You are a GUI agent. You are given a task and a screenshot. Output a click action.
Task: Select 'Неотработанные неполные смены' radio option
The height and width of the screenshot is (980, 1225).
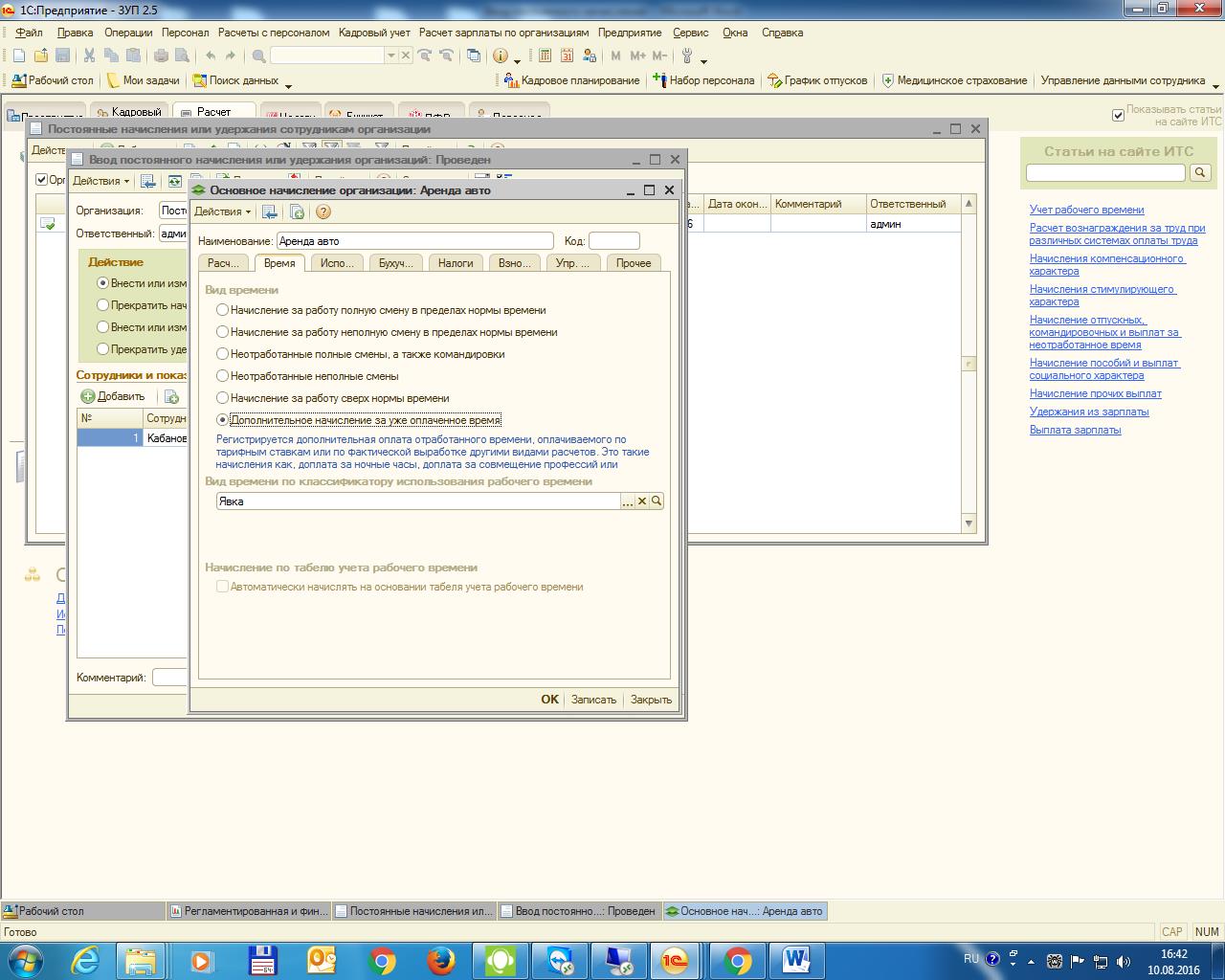click(223, 376)
